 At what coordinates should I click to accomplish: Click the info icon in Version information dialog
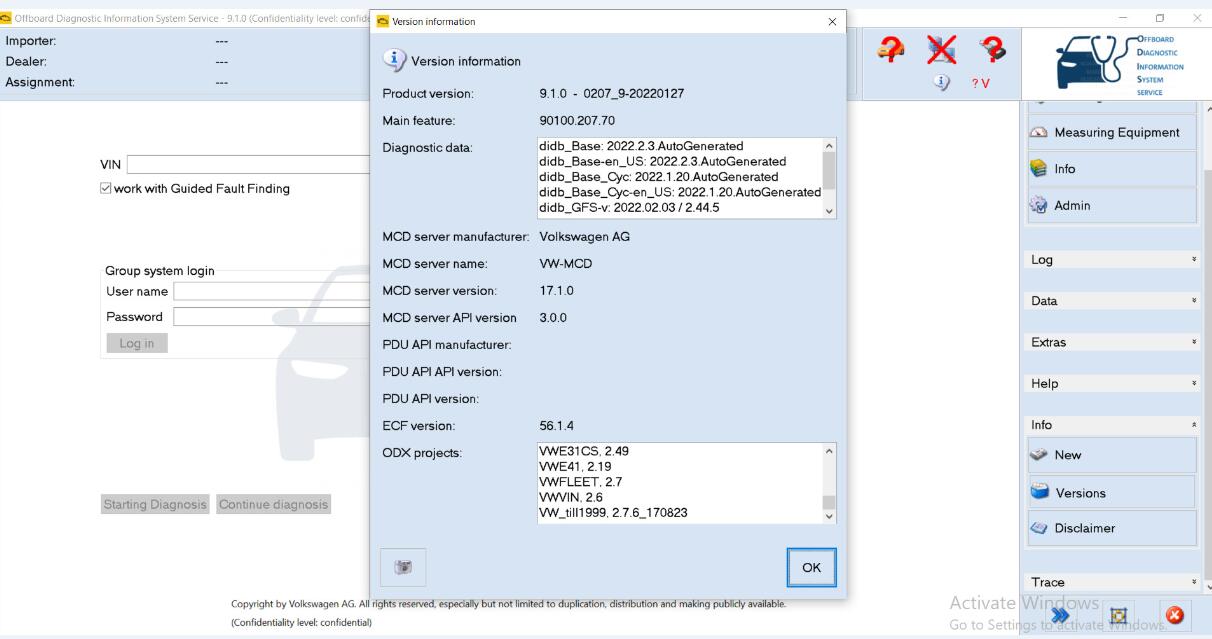394,60
